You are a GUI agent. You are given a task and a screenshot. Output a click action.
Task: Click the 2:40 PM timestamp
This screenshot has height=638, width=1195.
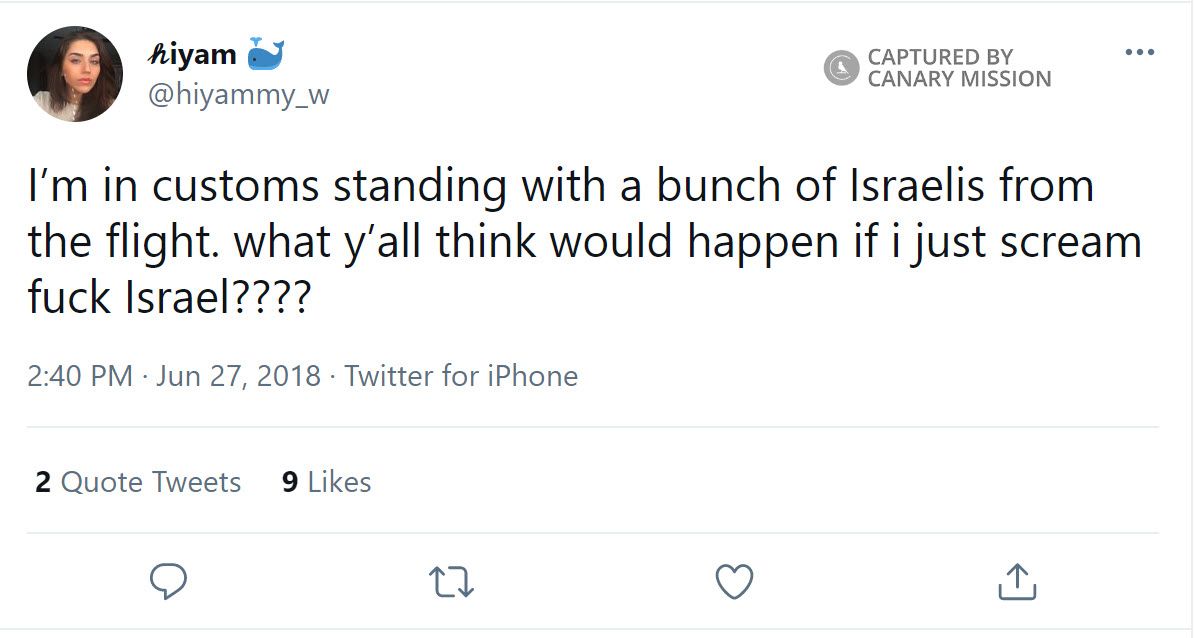click(80, 377)
